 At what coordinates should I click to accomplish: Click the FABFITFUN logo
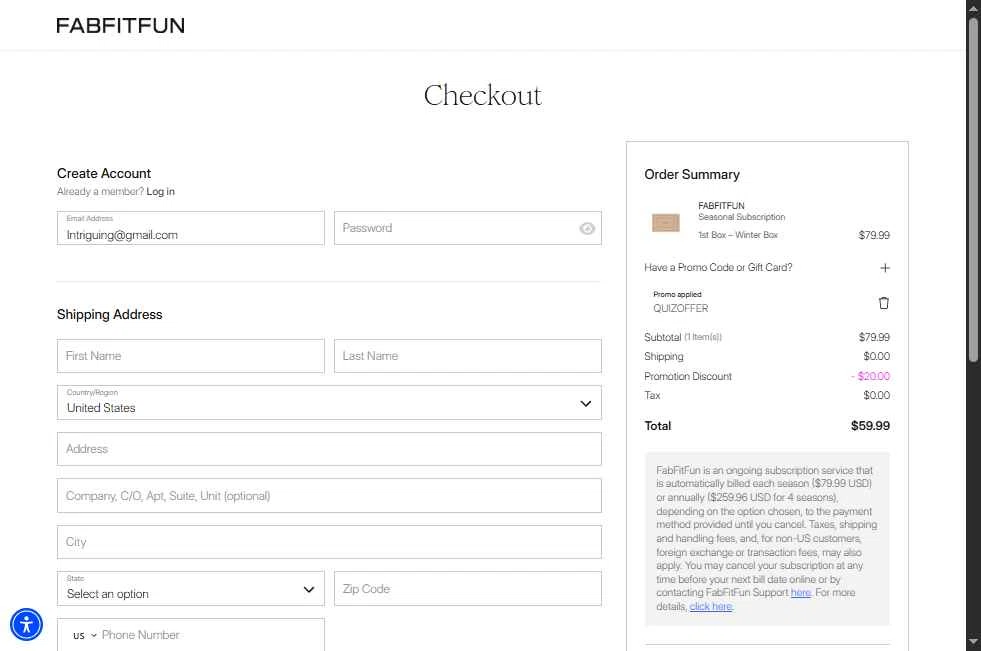tap(120, 25)
